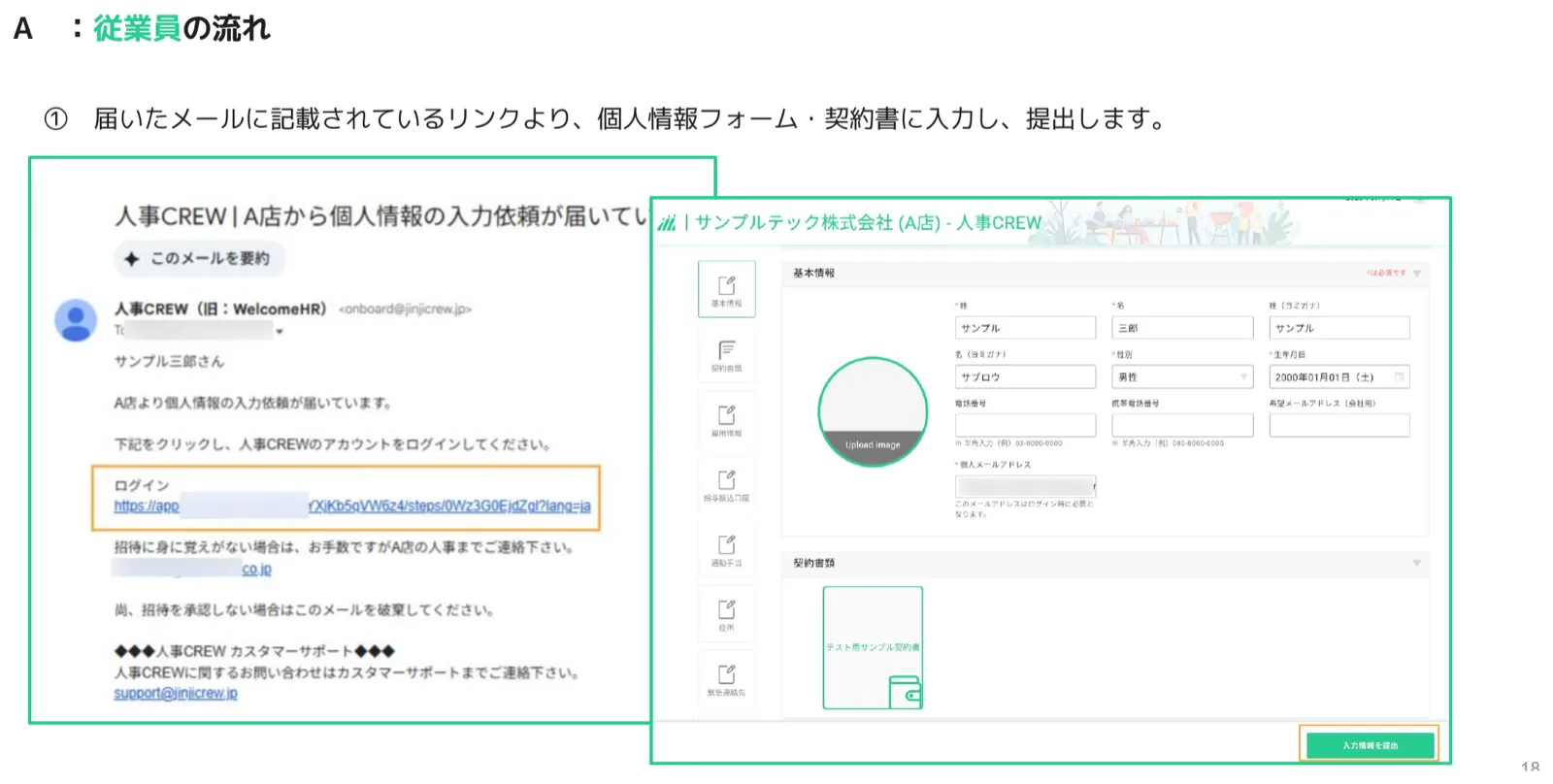The height and width of the screenshot is (784, 1553).
Task: Collapse the 基本情報 section
Action: pos(1417,274)
